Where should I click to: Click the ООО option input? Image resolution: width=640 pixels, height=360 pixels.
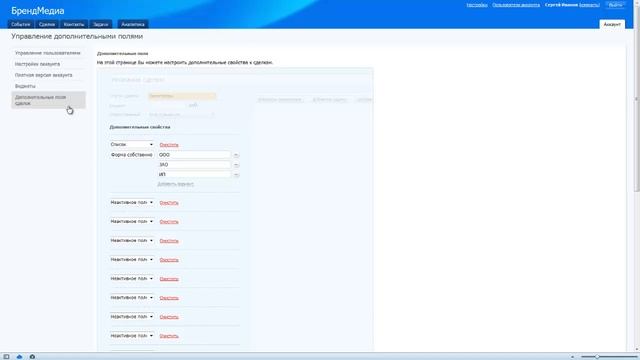point(194,155)
